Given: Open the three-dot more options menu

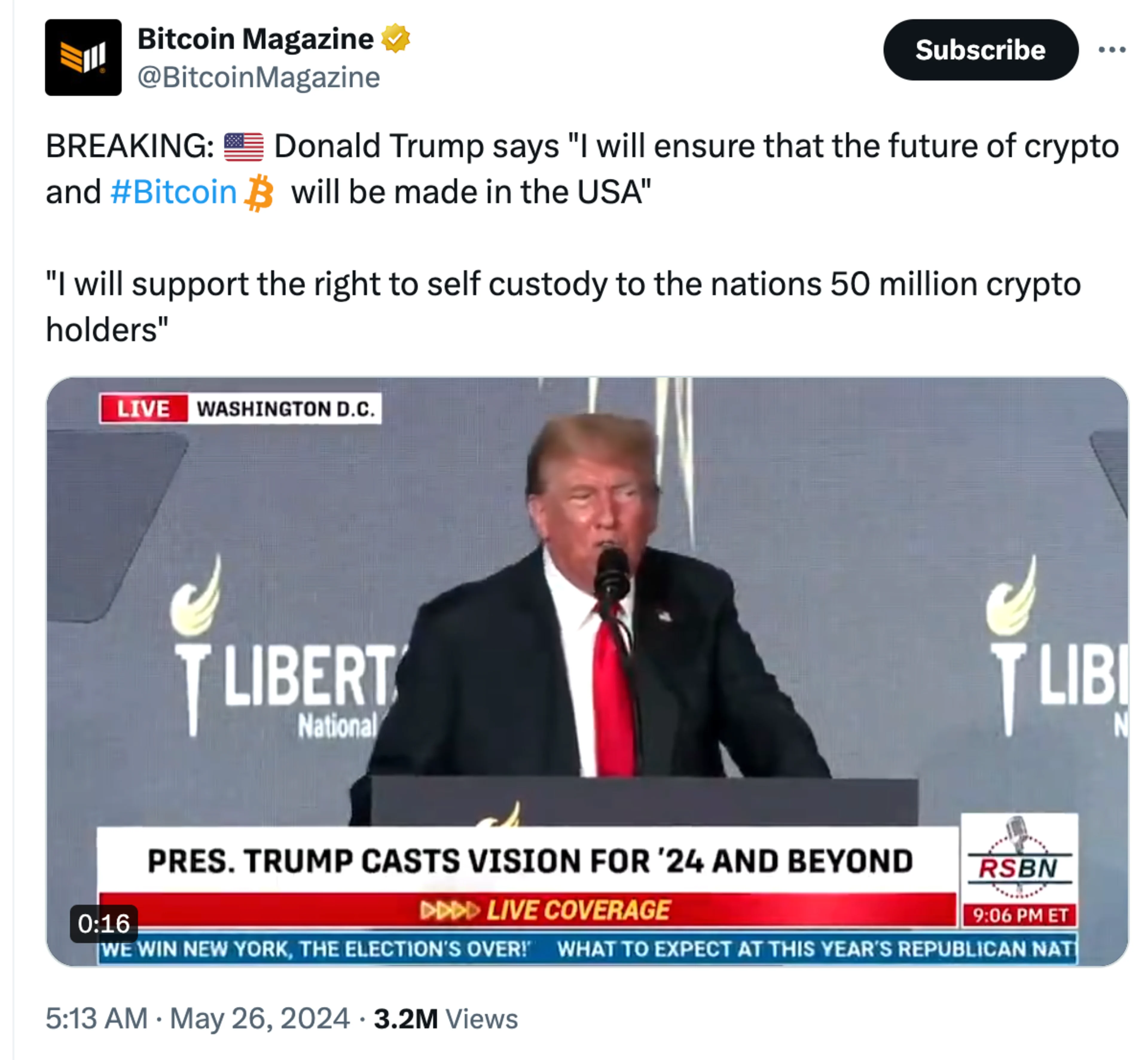Looking at the screenshot, I should [1112, 50].
